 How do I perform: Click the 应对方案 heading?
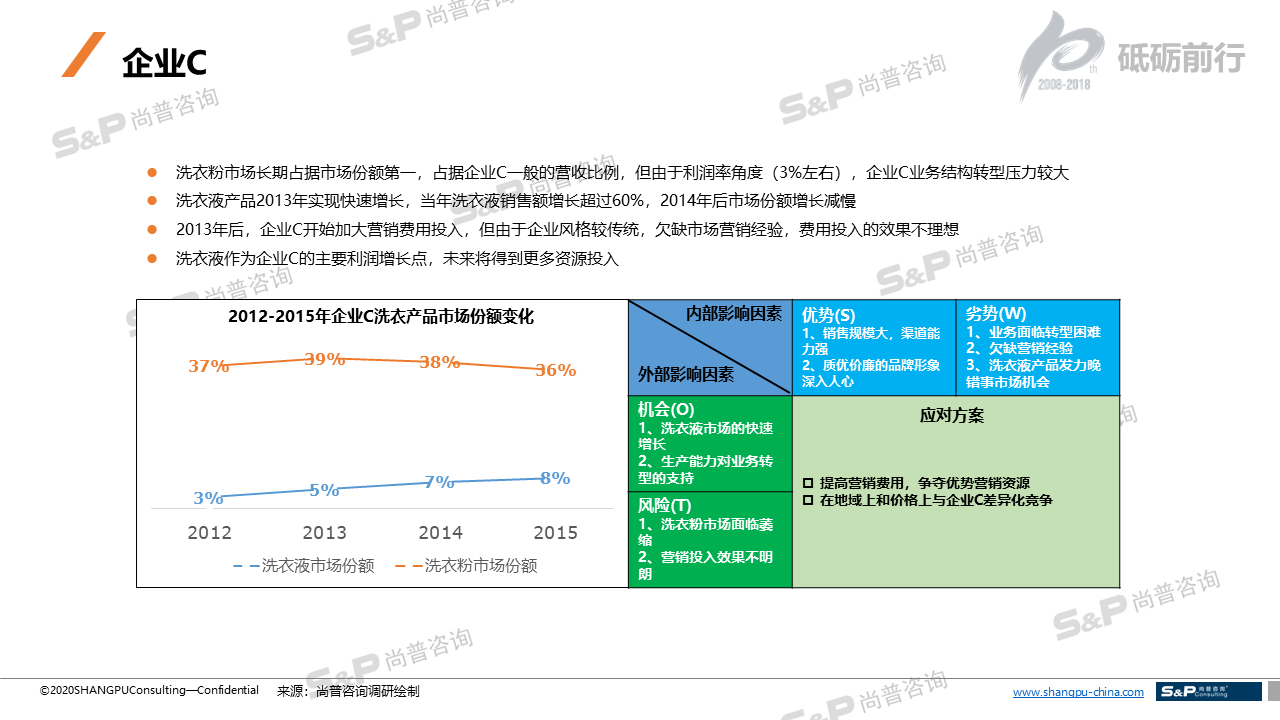pyautogui.click(x=951, y=416)
